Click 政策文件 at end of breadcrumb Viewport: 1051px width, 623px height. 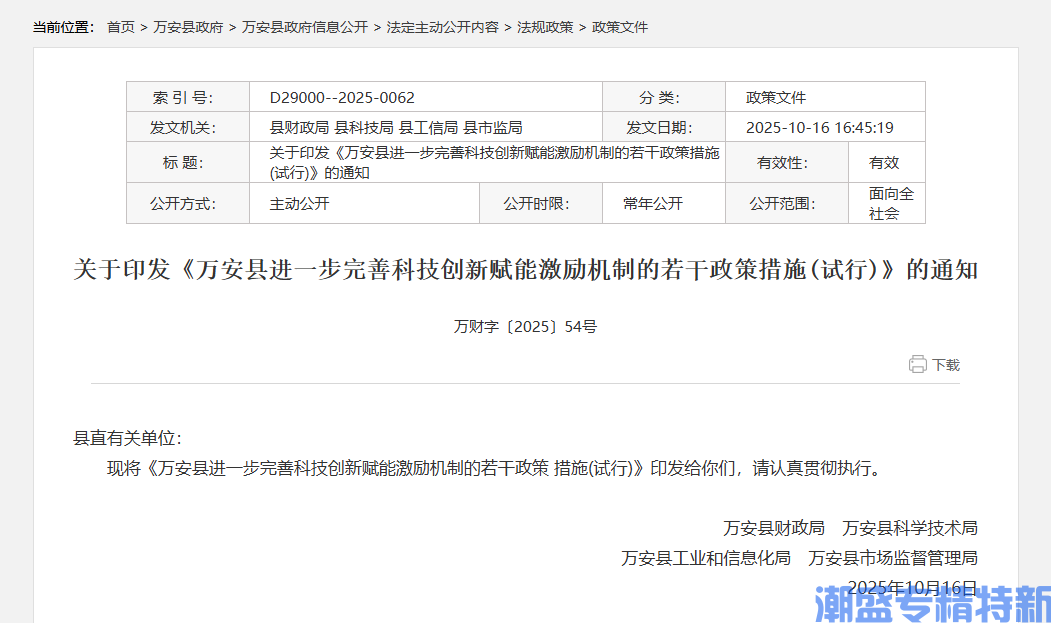coord(620,27)
